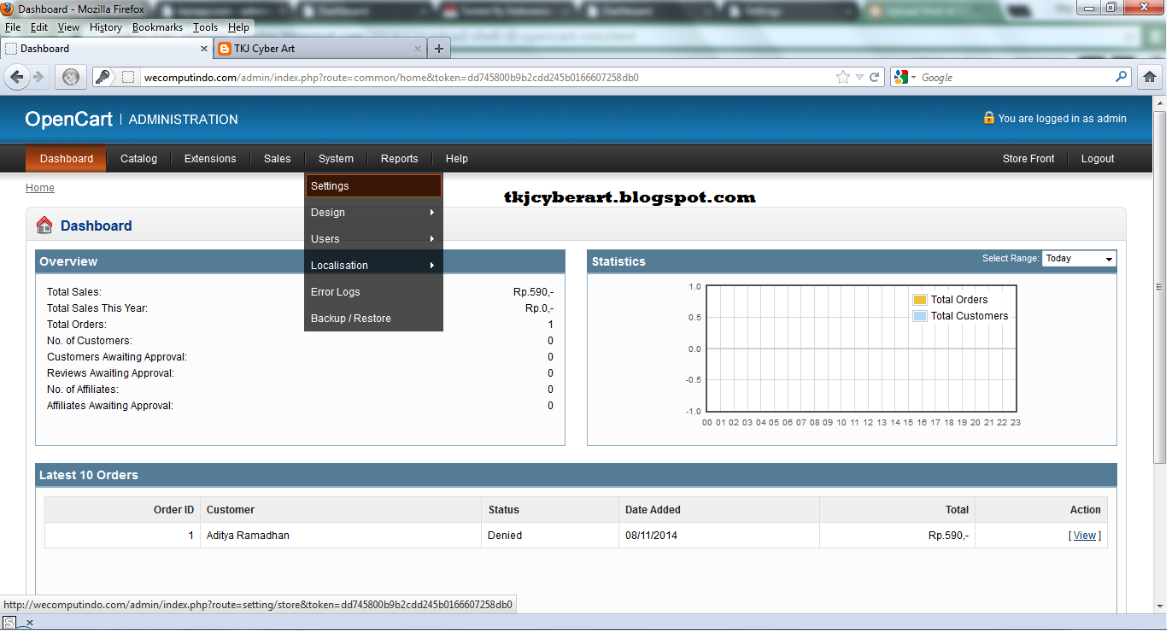Screen dimensions: 1167x631
Task: Close the TKJ Cyber Art tab
Action: [x=418, y=48]
